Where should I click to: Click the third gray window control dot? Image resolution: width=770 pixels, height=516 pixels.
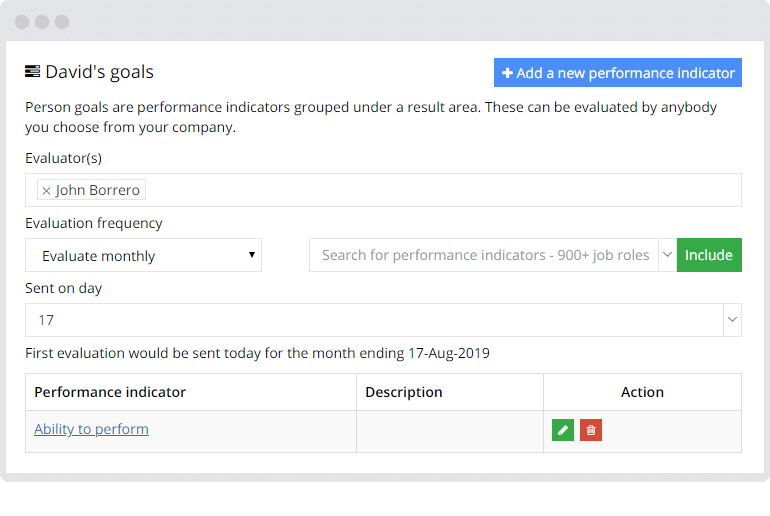(x=62, y=22)
